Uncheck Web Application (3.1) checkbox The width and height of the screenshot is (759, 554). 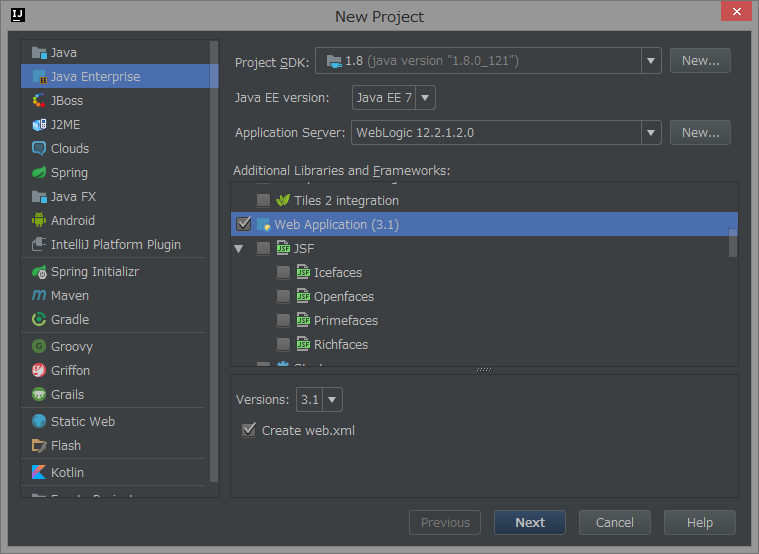click(243, 224)
